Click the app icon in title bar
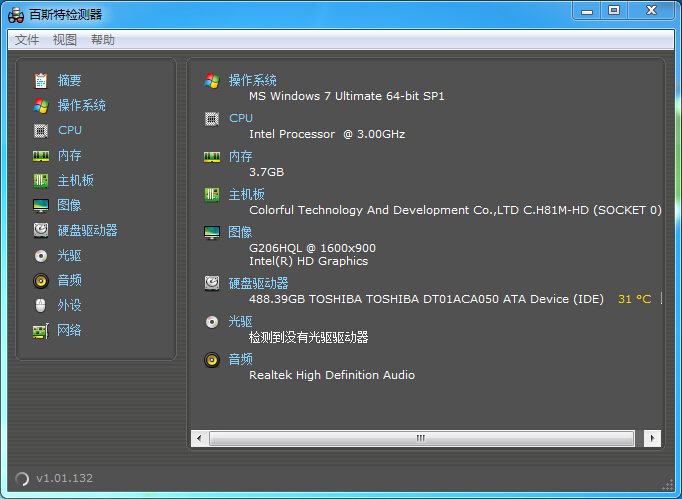 point(16,15)
